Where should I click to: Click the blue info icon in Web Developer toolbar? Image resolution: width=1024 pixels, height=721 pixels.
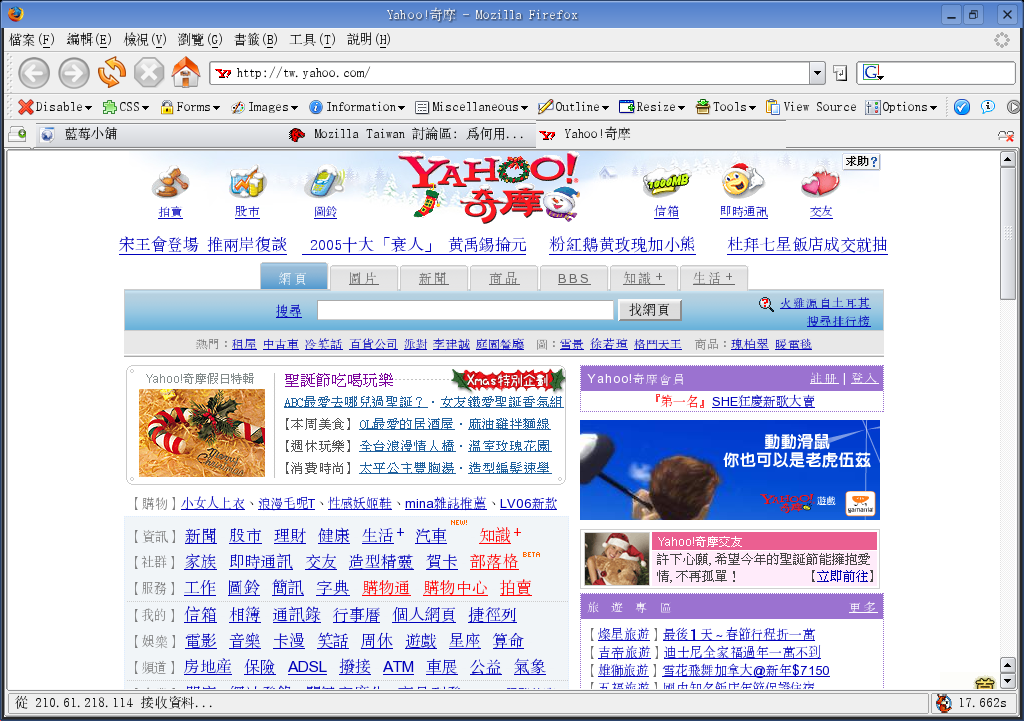click(987, 106)
